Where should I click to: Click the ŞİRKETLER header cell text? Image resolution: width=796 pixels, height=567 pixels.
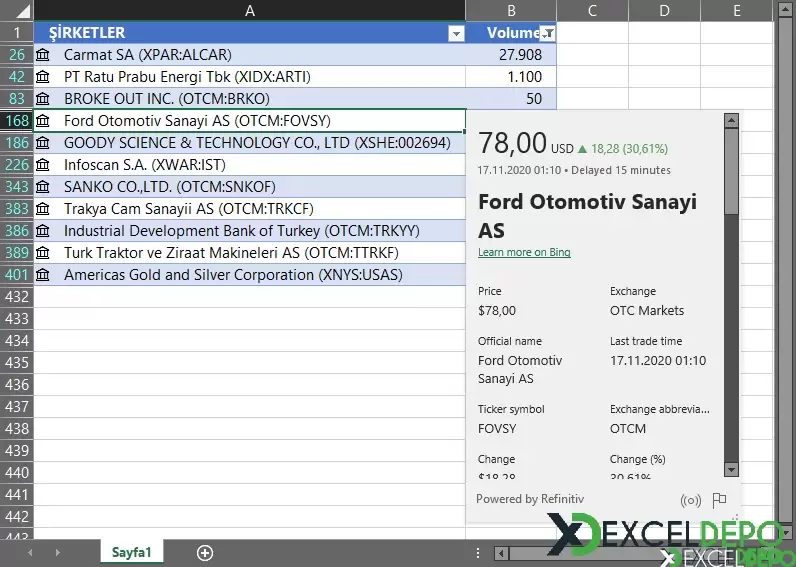[x=87, y=32]
